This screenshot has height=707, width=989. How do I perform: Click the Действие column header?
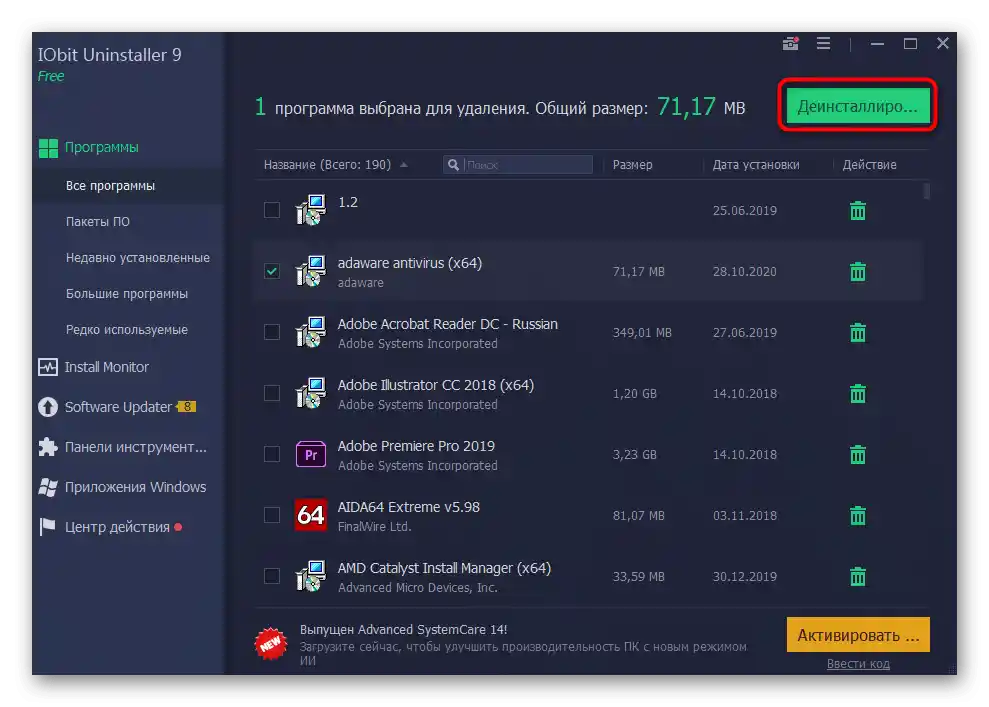pyautogui.click(x=869, y=165)
